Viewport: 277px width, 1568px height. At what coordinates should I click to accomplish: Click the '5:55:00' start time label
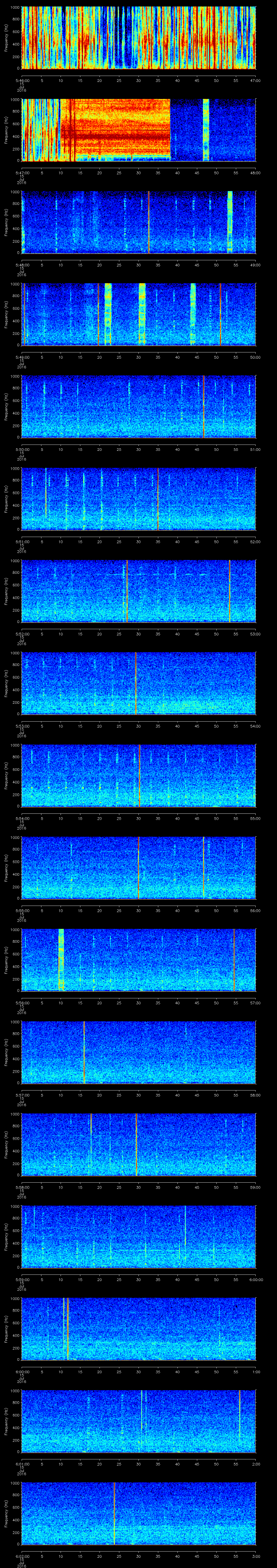(22, 910)
